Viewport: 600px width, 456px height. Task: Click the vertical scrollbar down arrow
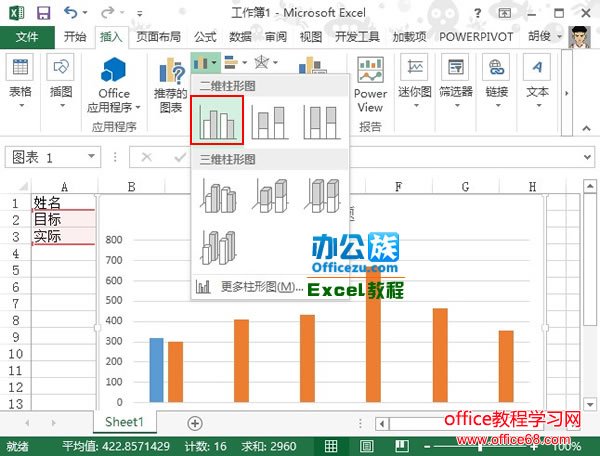pyautogui.click(x=590, y=404)
